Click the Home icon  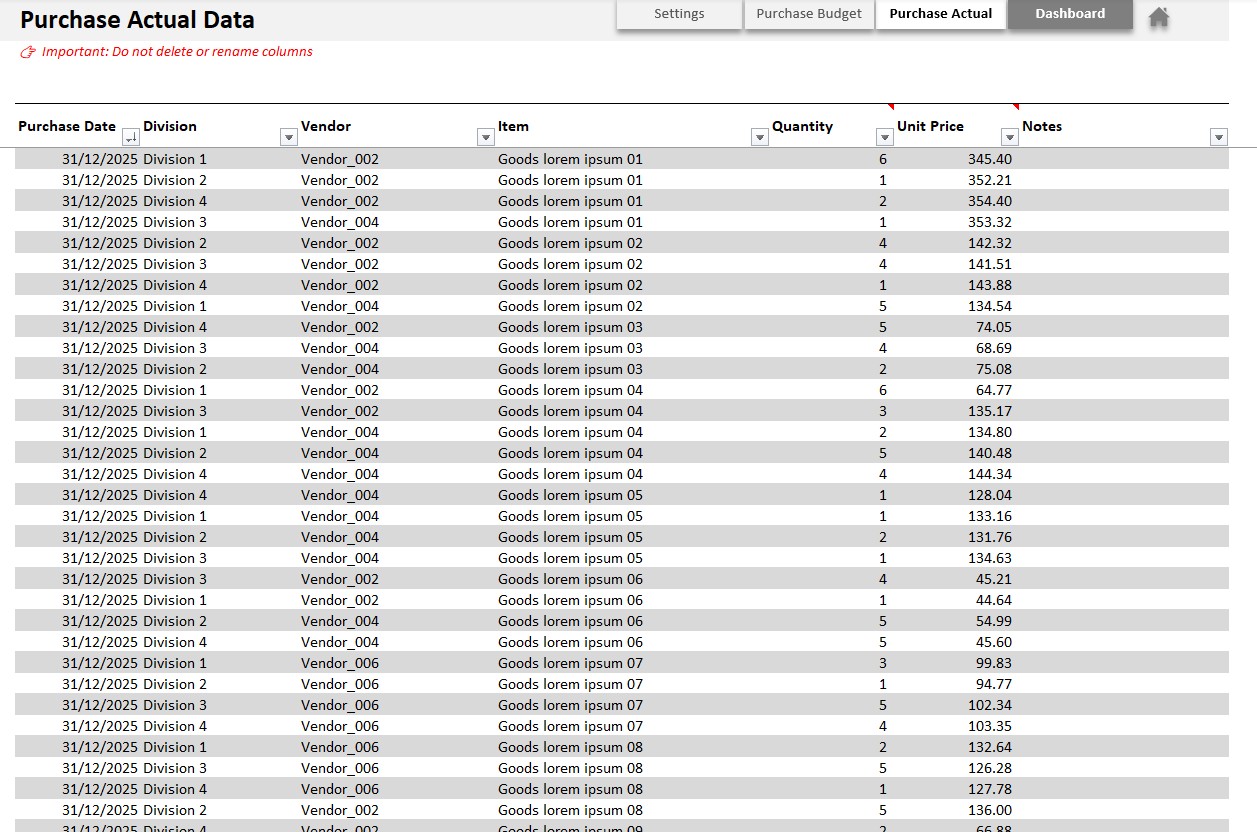coord(1158,17)
